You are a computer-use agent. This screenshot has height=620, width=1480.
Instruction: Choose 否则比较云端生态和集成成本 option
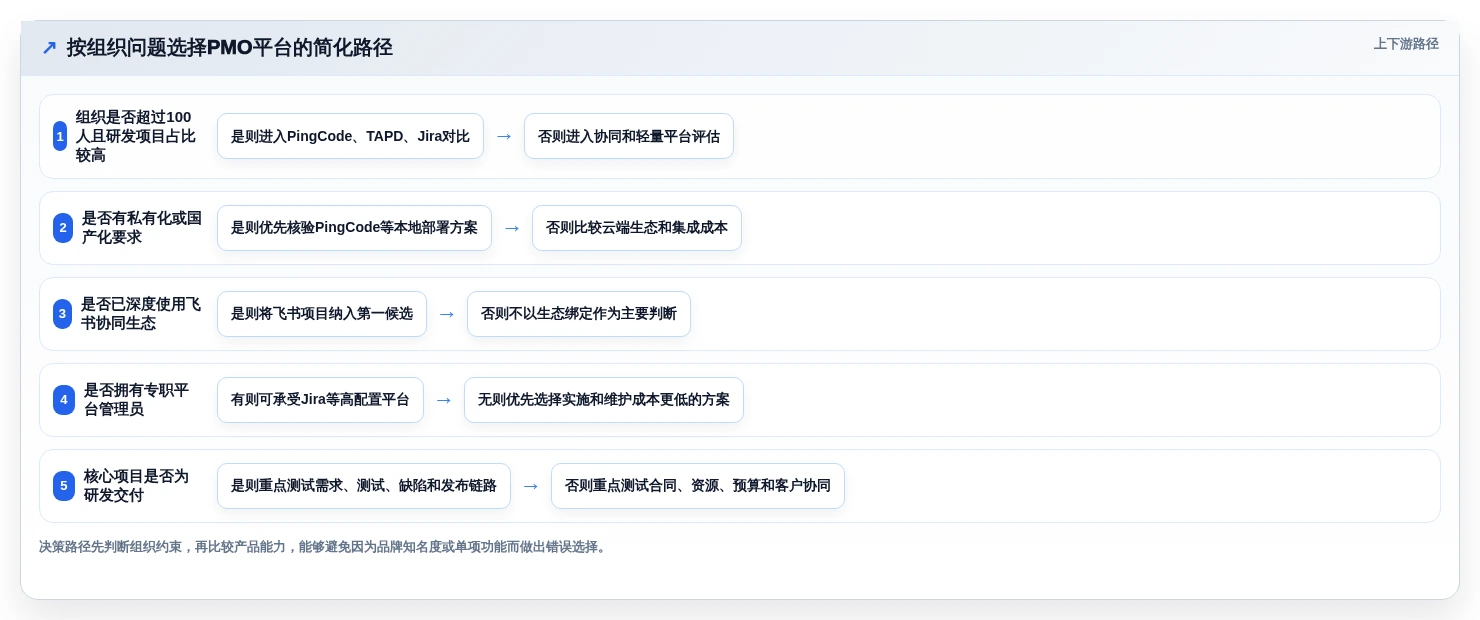click(x=637, y=228)
